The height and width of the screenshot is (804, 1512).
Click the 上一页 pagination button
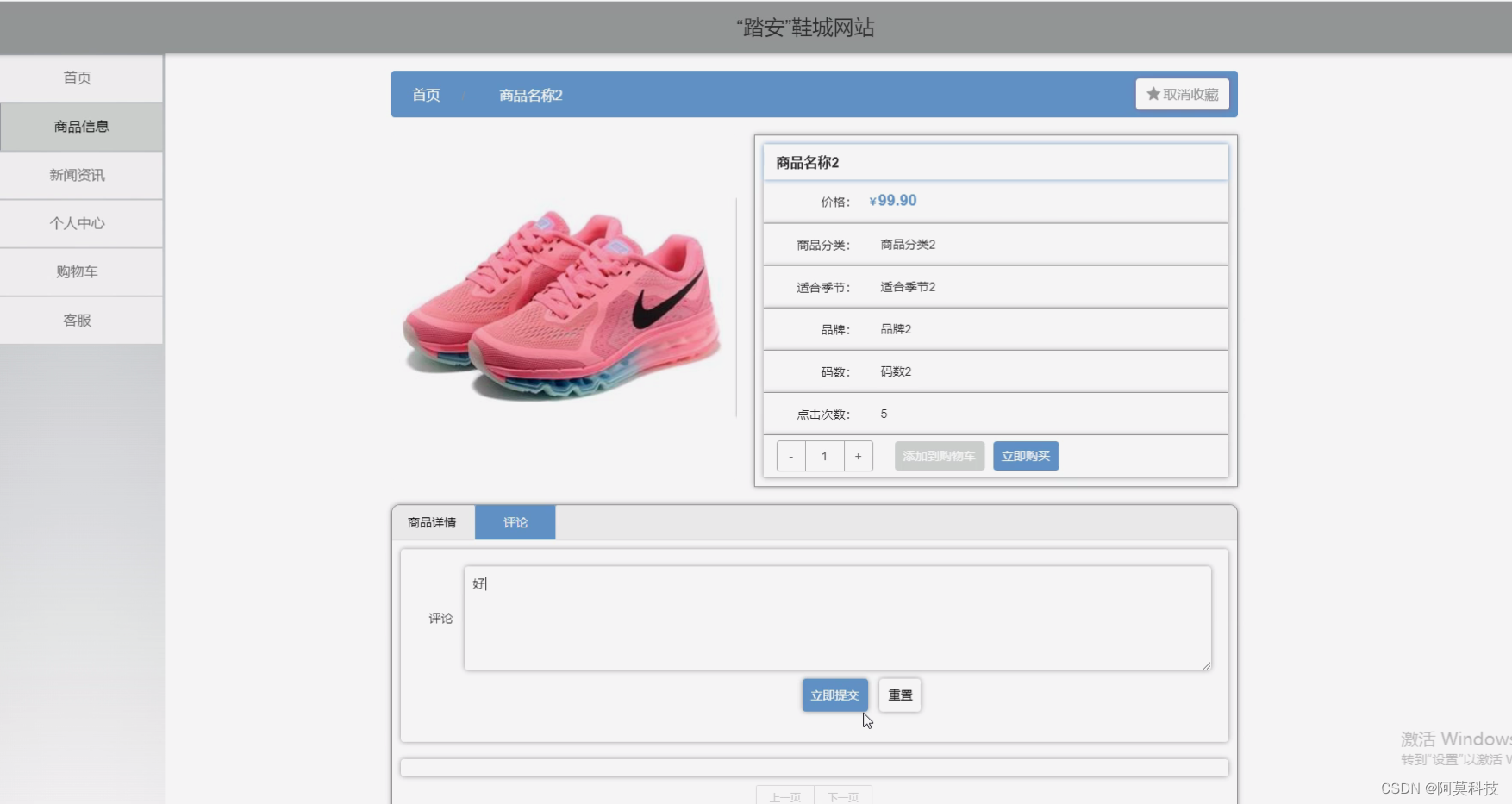click(785, 796)
